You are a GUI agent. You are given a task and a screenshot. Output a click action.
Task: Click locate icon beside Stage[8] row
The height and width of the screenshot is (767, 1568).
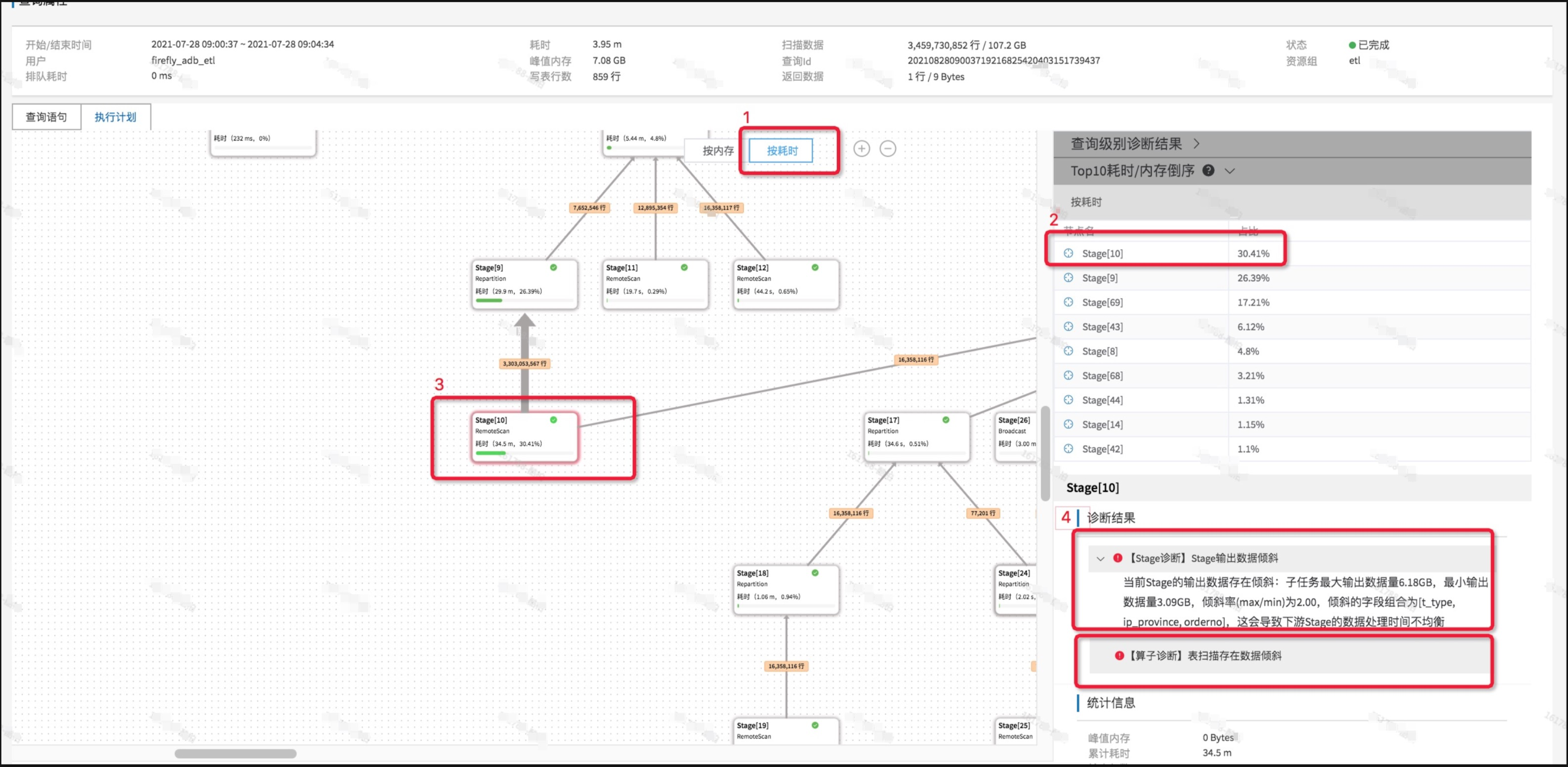[1068, 350]
